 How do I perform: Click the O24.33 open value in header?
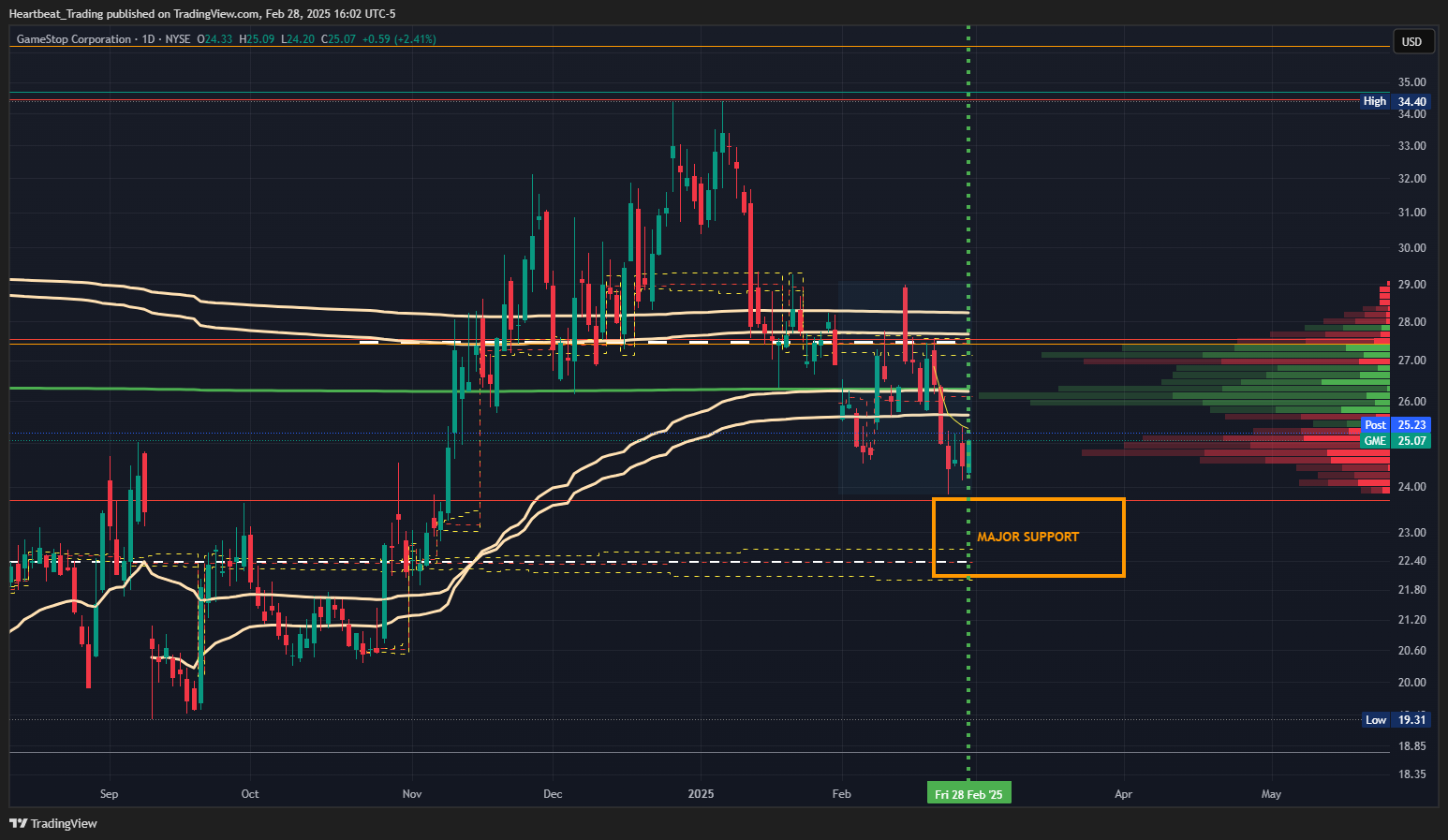tap(214, 39)
